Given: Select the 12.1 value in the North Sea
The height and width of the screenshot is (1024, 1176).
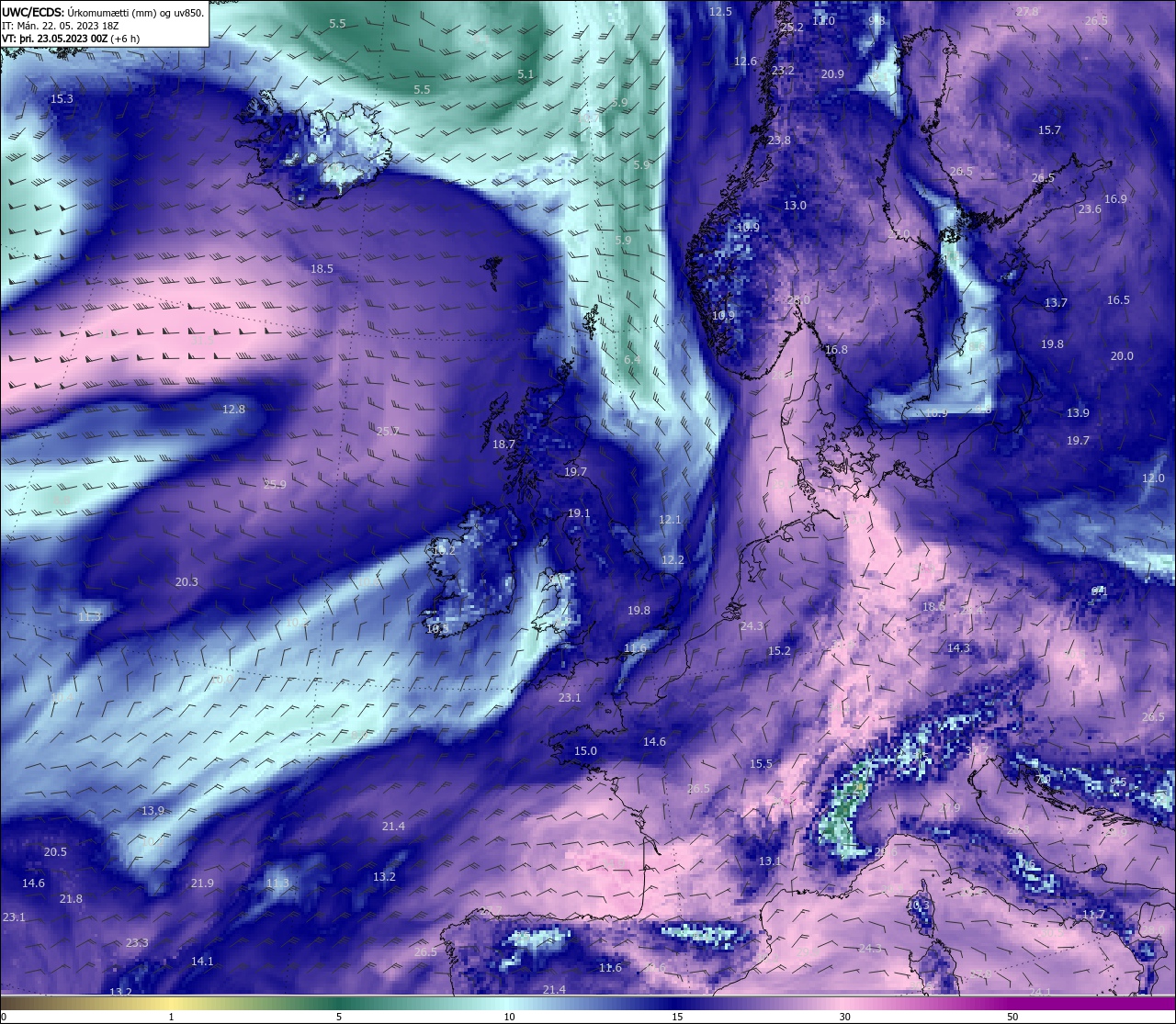Looking at the screenshot, I should [670, 519].
